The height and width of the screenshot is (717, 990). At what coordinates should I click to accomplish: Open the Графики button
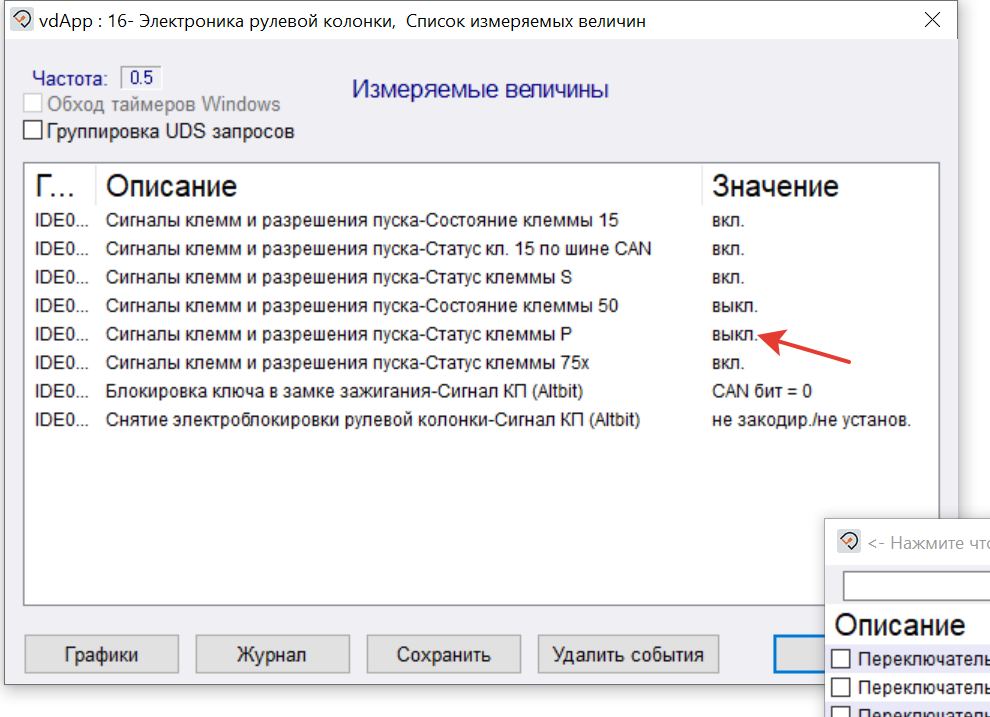pyautogui.click(x=102, y=655)
